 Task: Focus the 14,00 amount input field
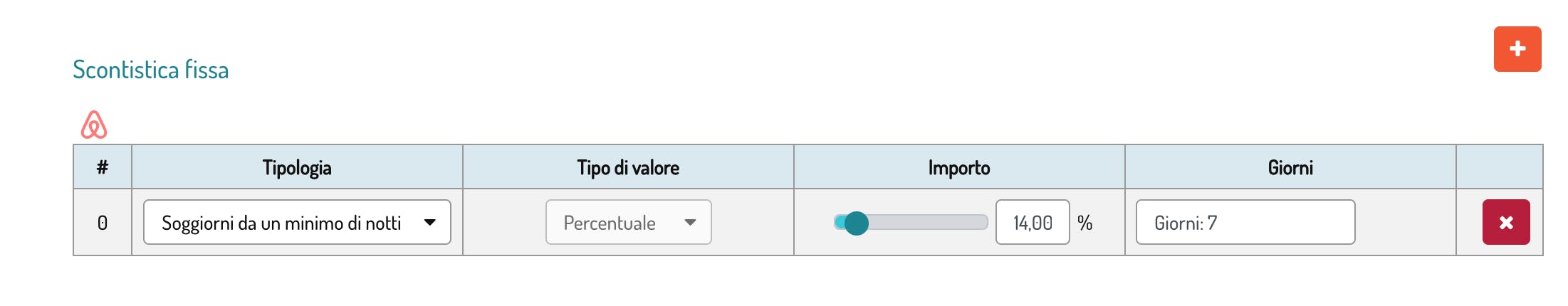pyautogui.click(x=1032, y=223)
